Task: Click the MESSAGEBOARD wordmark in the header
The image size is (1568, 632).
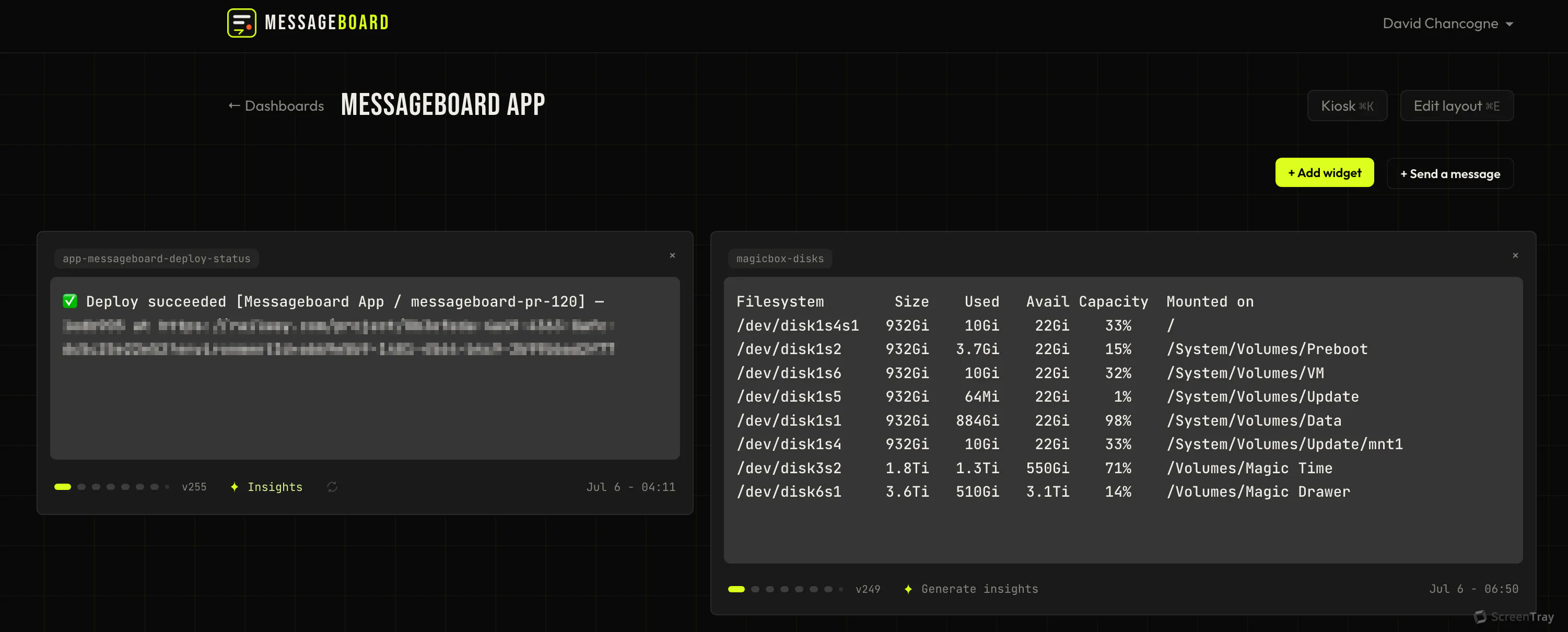Action: (x=327, y=23)
